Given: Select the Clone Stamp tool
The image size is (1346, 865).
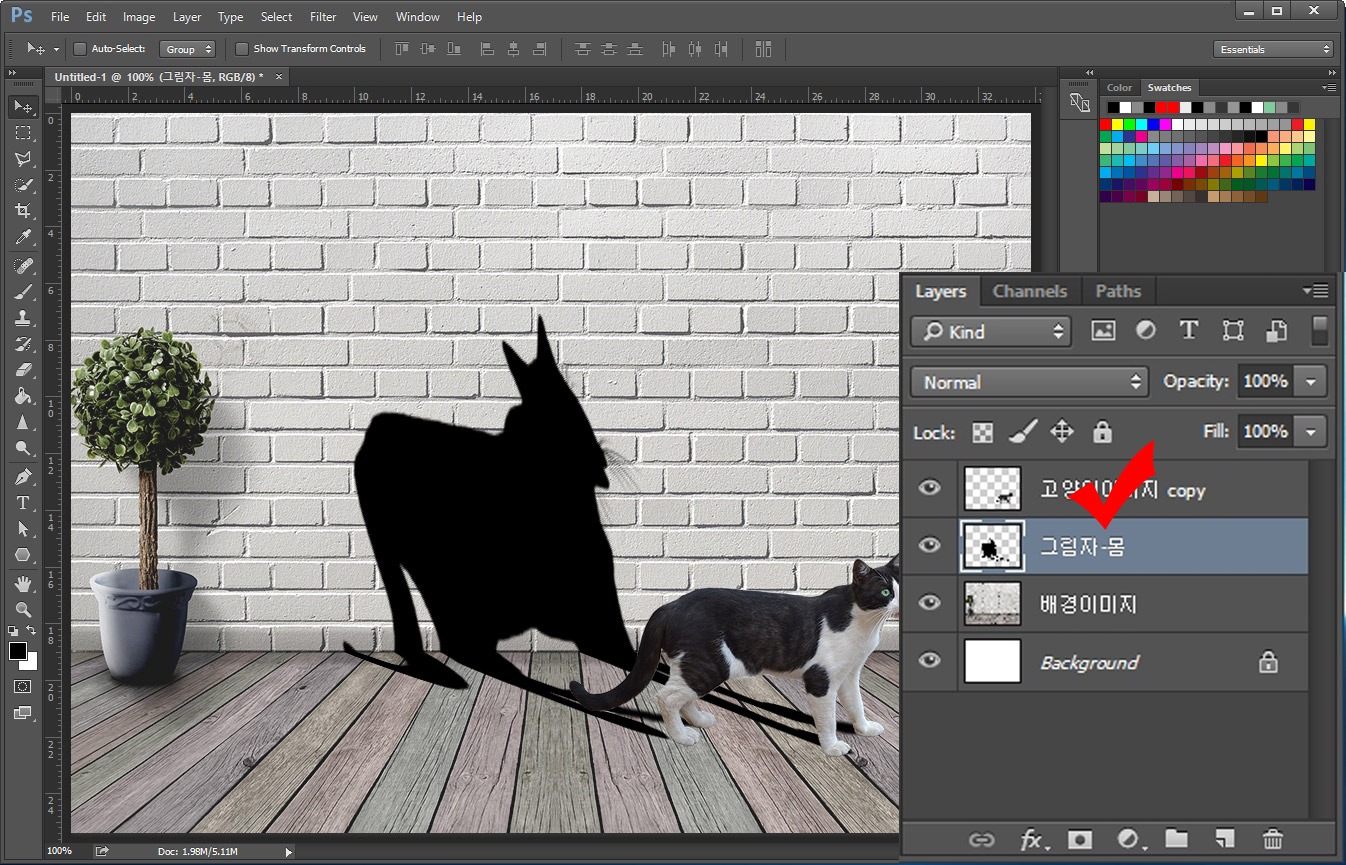Looking at the screenshot, I should [23, 318].
